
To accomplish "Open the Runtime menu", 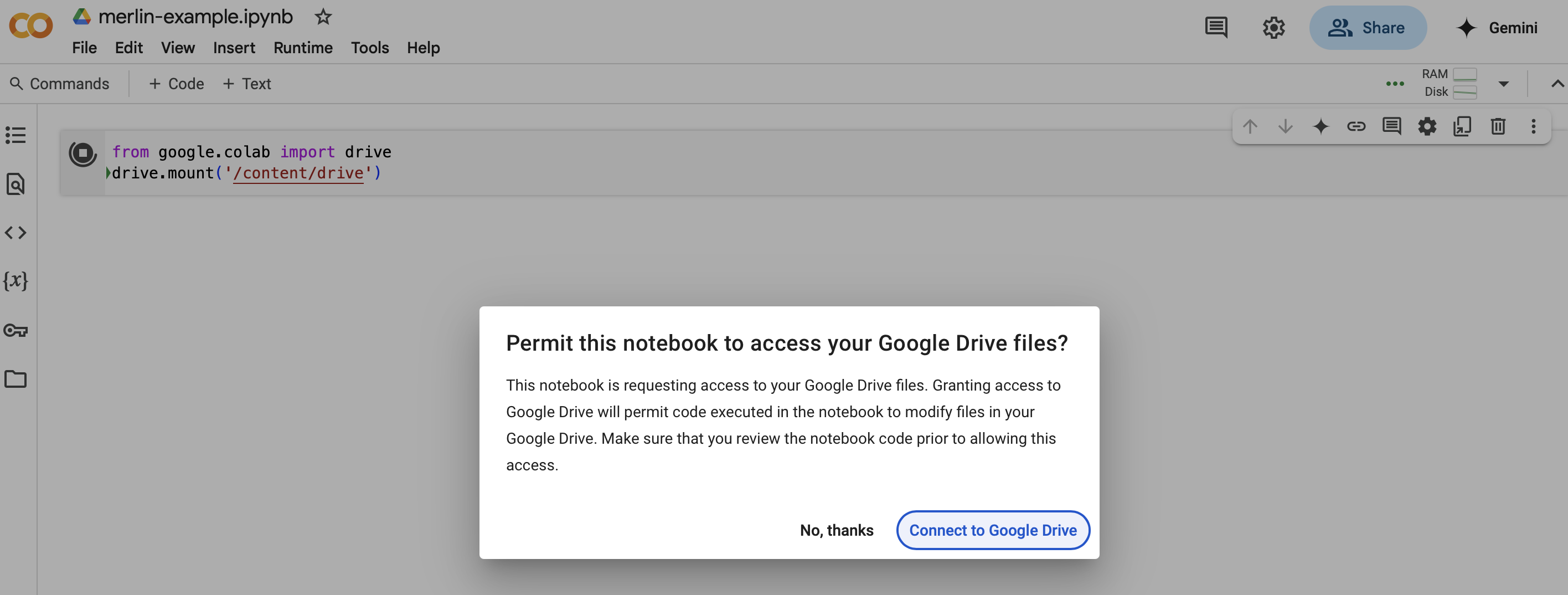I will point(302,48).
